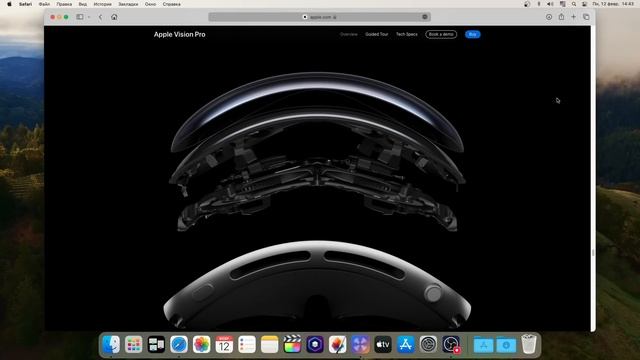
Task: Open the Apple menu
Action: [x=9, y=4]
